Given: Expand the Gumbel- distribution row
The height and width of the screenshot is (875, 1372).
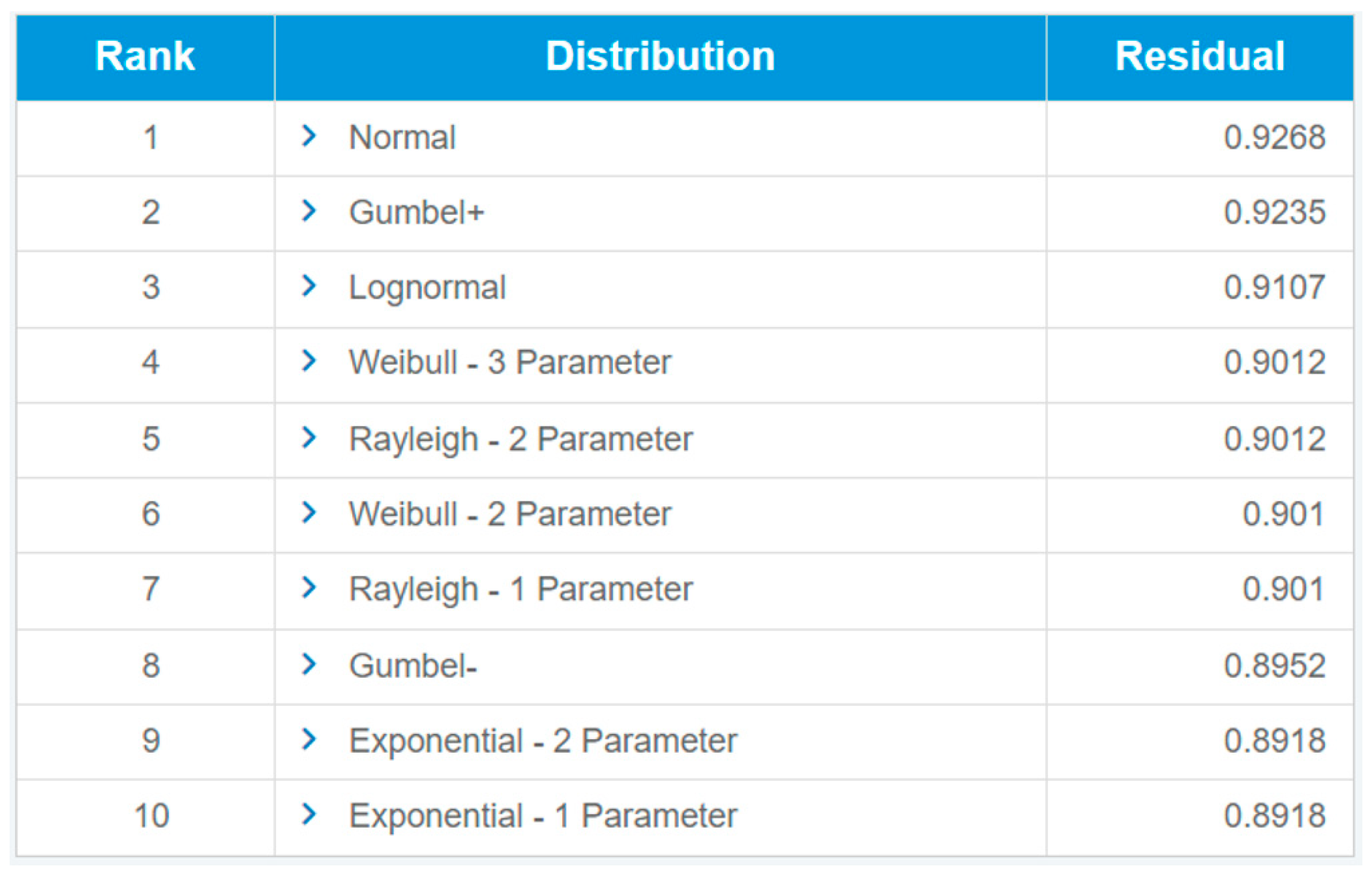Looking at the screenshot, I should click(x=309, y=664).
